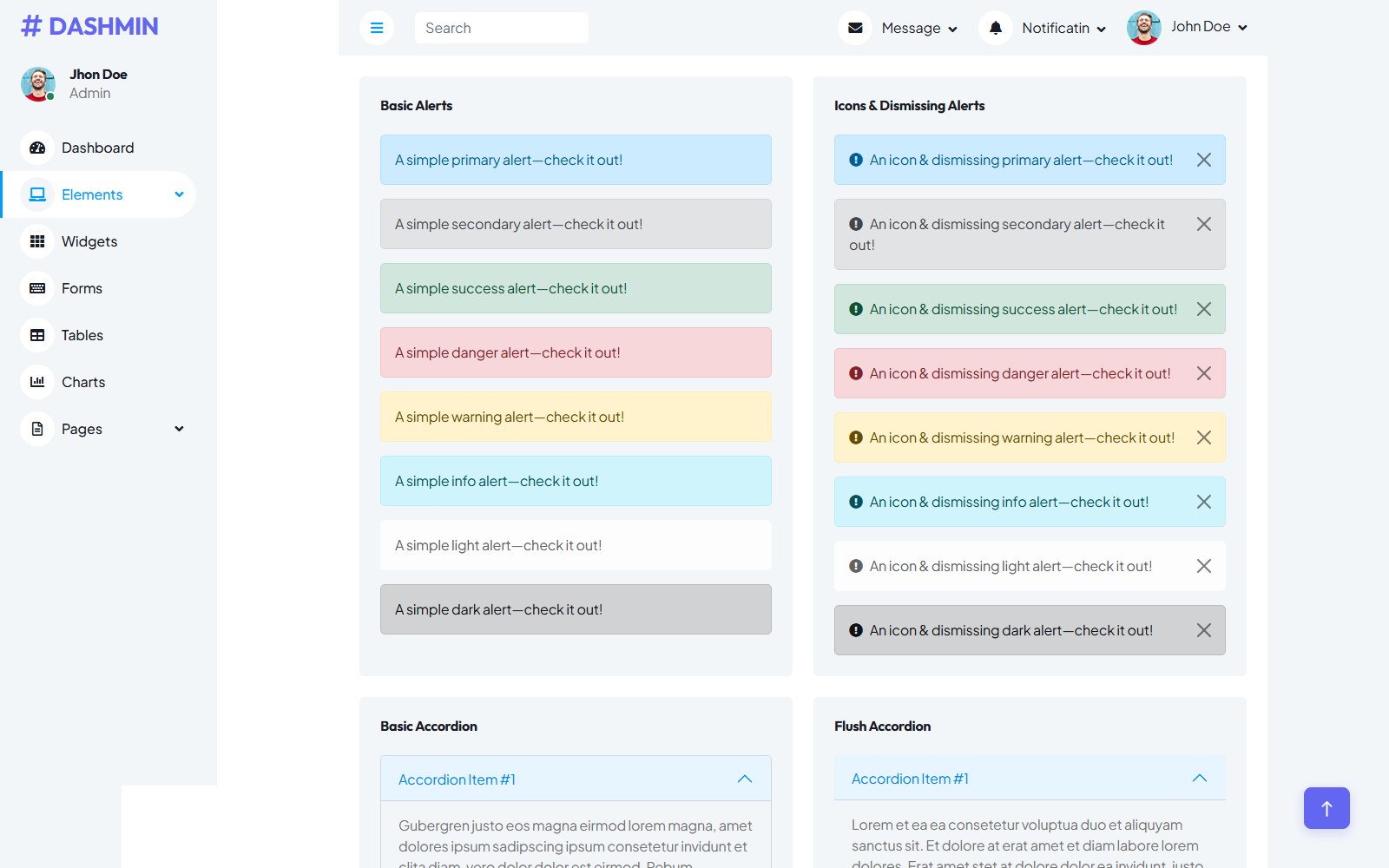This screenshot has width=1389, height=868.
Task: Click the Widgets grid icon
Action: [37, 241]
